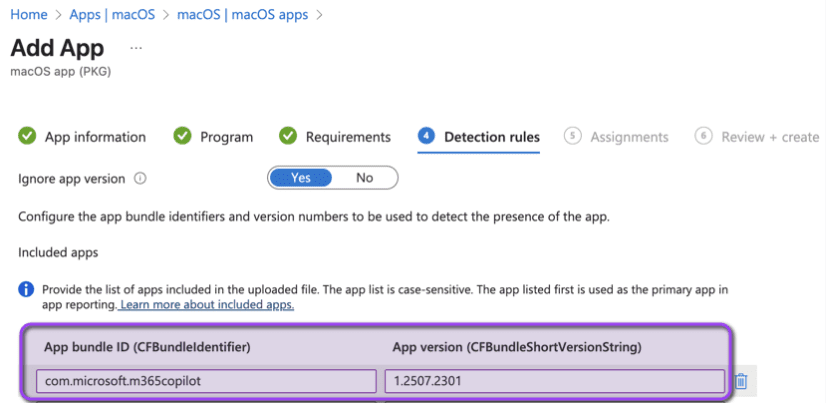Go to macOS | macOS apps breadcrumb
The width and height of the screenshot is (828, 403).
pos(242,15)
